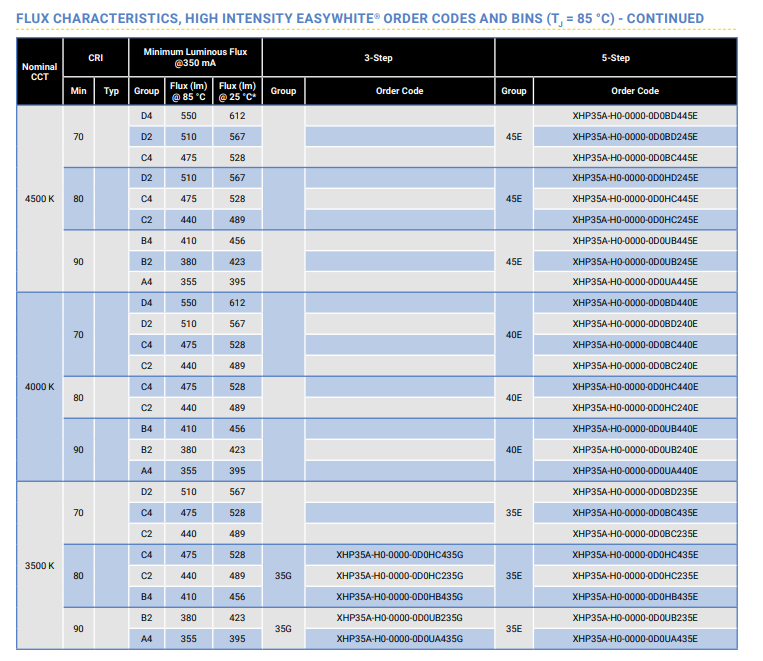The image size is (763, 661).
Task: Click 5-step order code XHP35A-H0-0000-0D0UA435E
Action: point(635,639)
